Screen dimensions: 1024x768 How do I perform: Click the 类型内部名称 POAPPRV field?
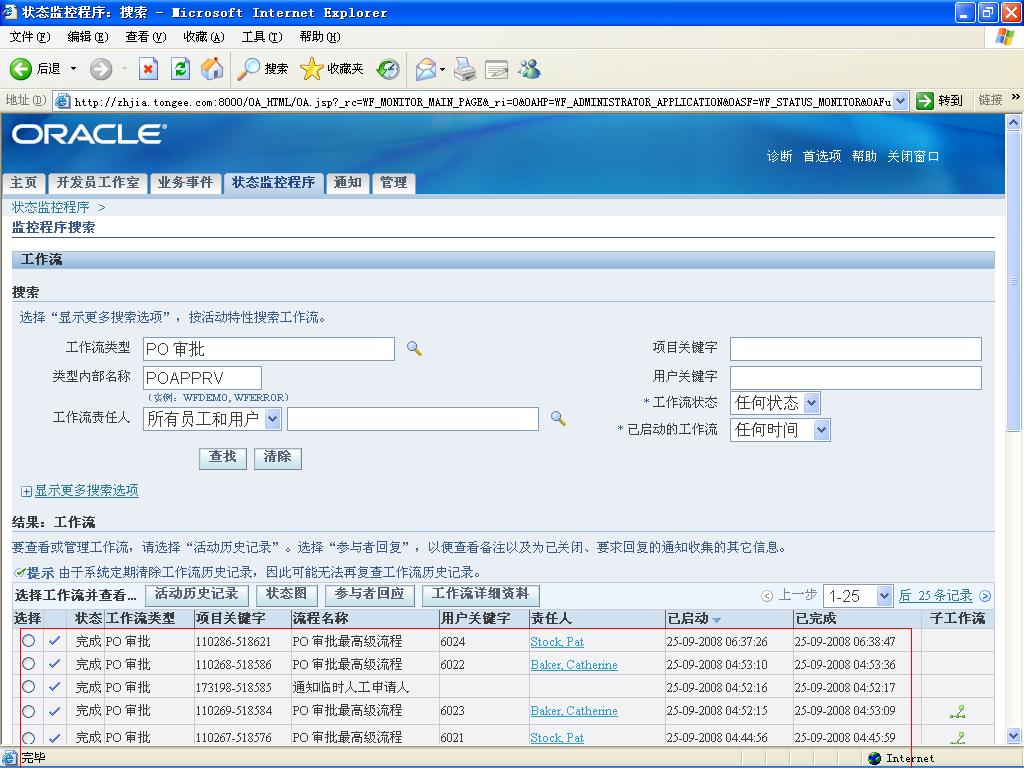point(202,377)
